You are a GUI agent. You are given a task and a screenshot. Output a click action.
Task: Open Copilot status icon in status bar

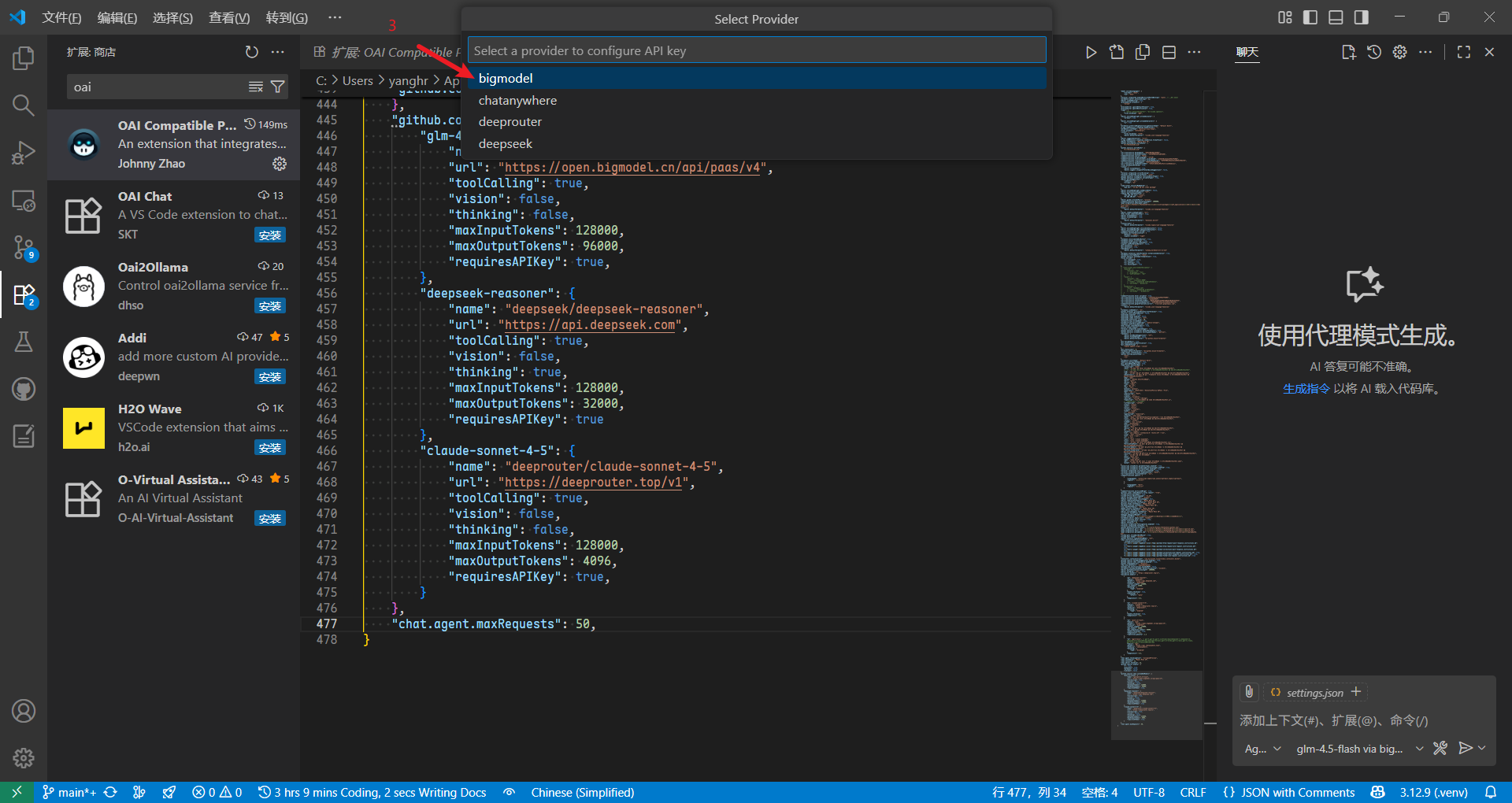pos(1377,792)
